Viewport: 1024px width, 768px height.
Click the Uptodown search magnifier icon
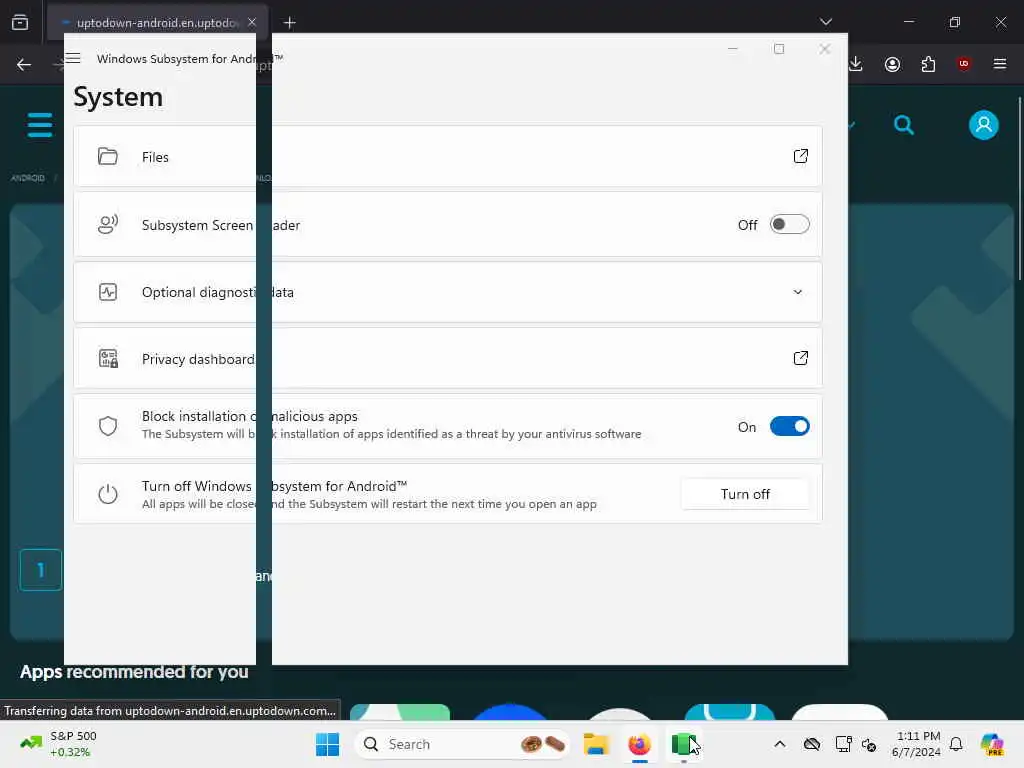point(904,125)
